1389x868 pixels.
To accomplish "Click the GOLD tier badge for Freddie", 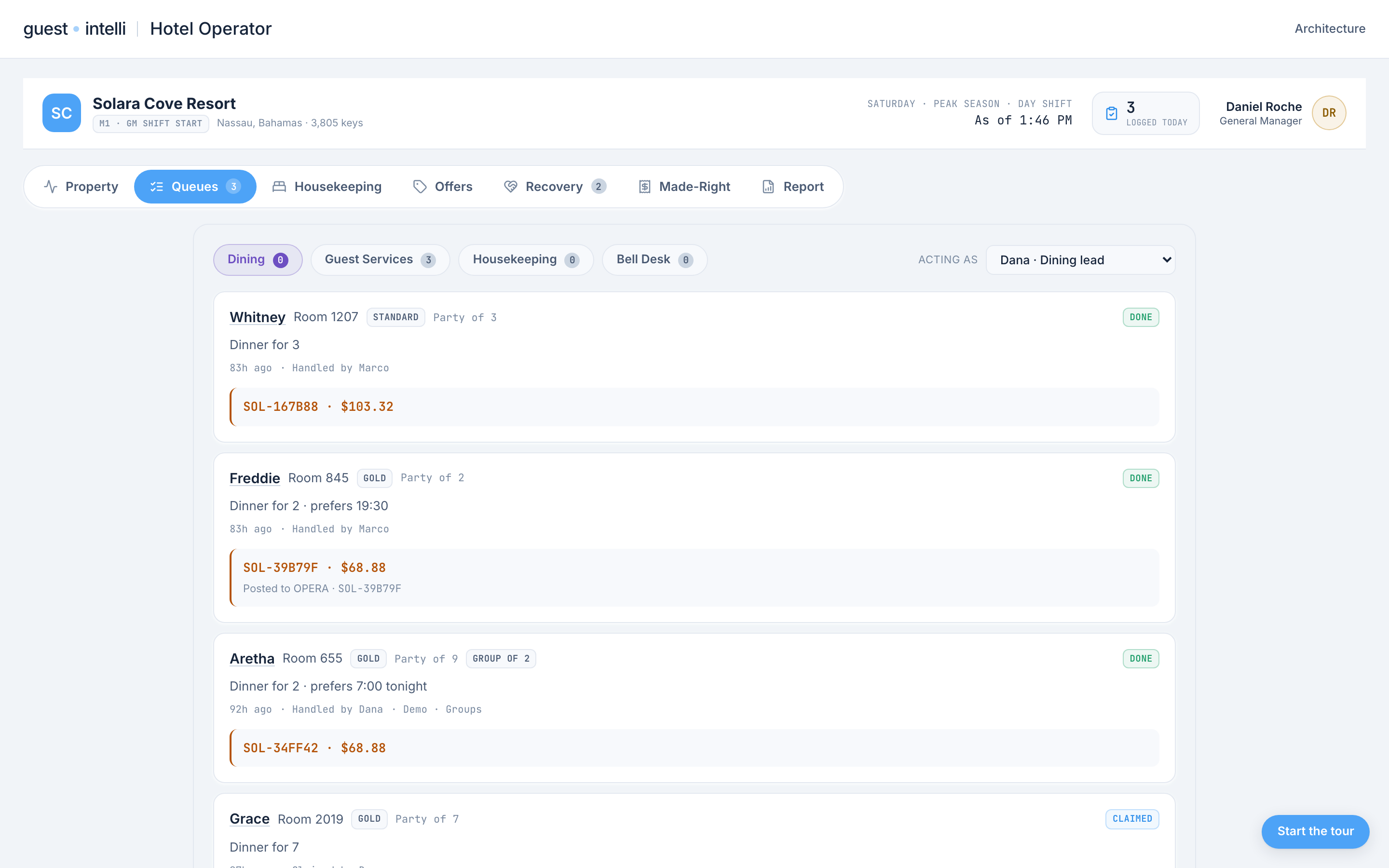I will (x=374, y=478).
